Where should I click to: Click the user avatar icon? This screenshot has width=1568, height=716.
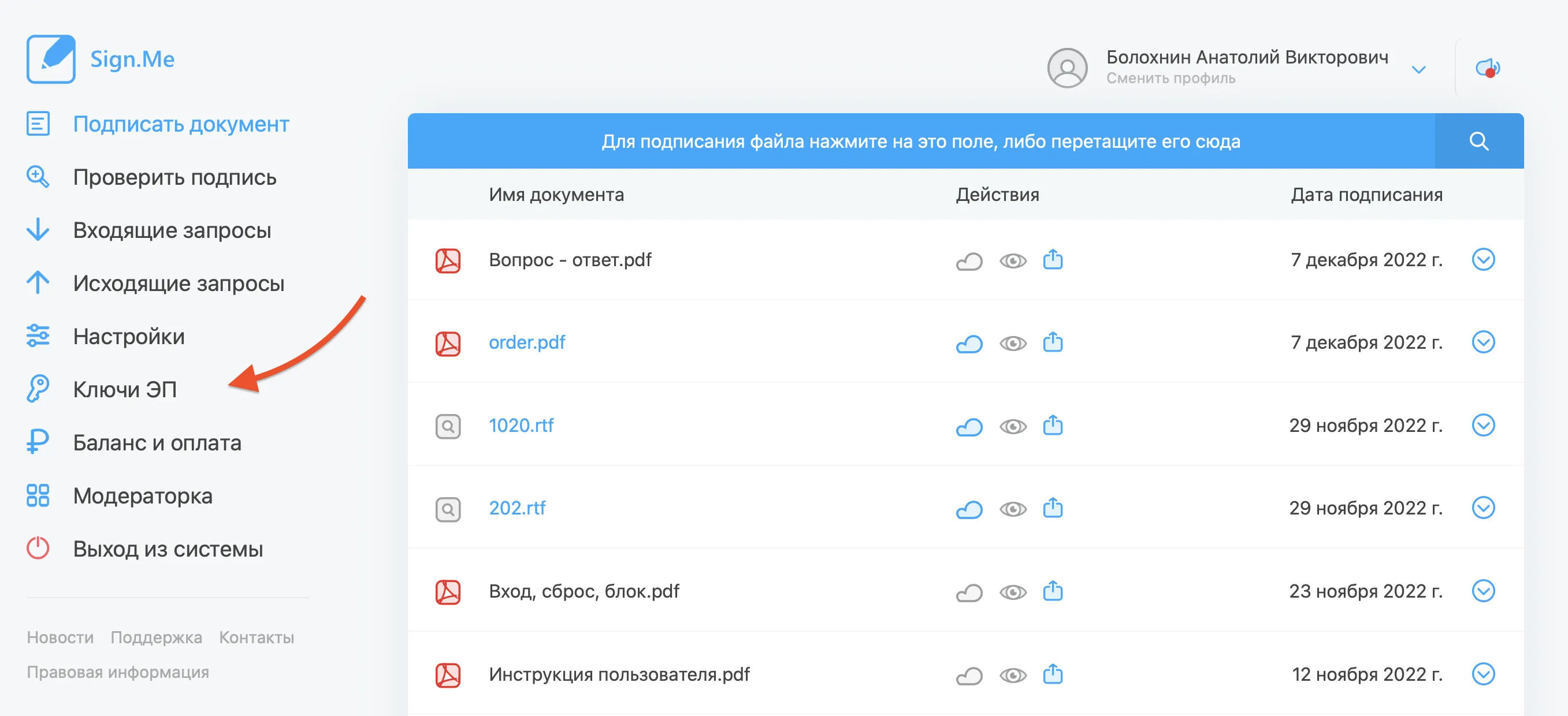pos(1067,68)
